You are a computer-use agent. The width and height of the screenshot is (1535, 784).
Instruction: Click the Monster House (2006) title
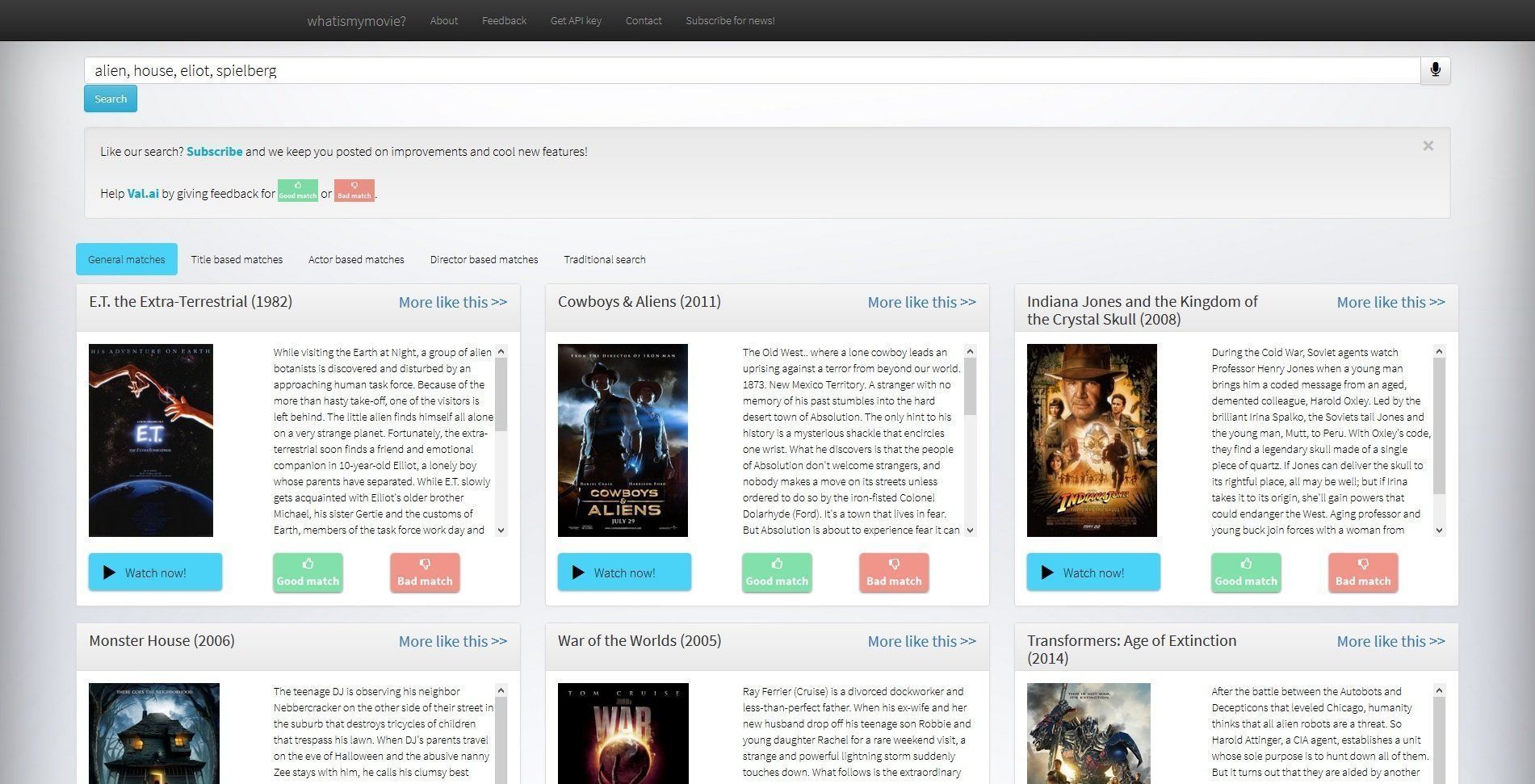[161, 640]
